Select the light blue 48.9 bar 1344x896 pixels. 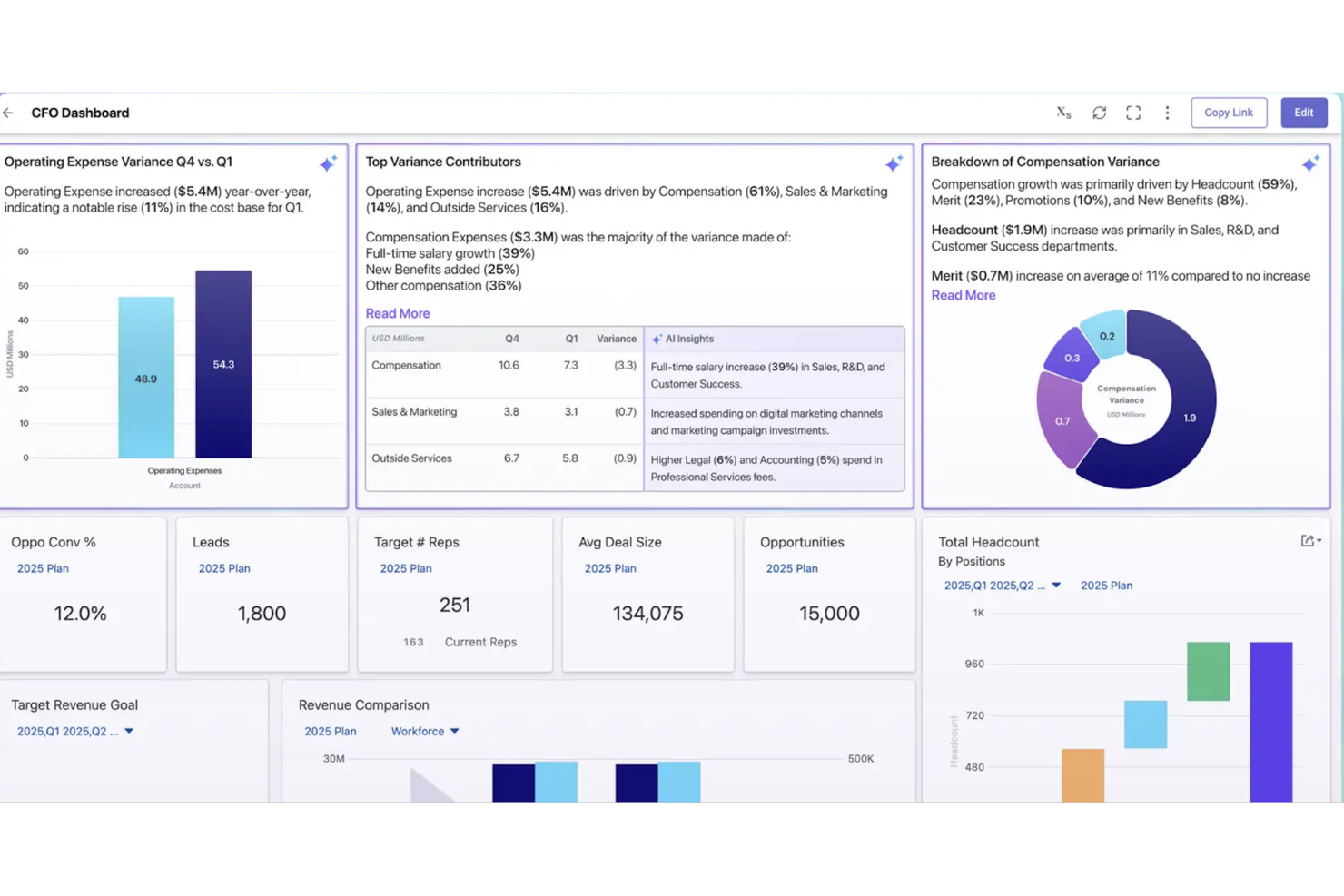point(146,377)
